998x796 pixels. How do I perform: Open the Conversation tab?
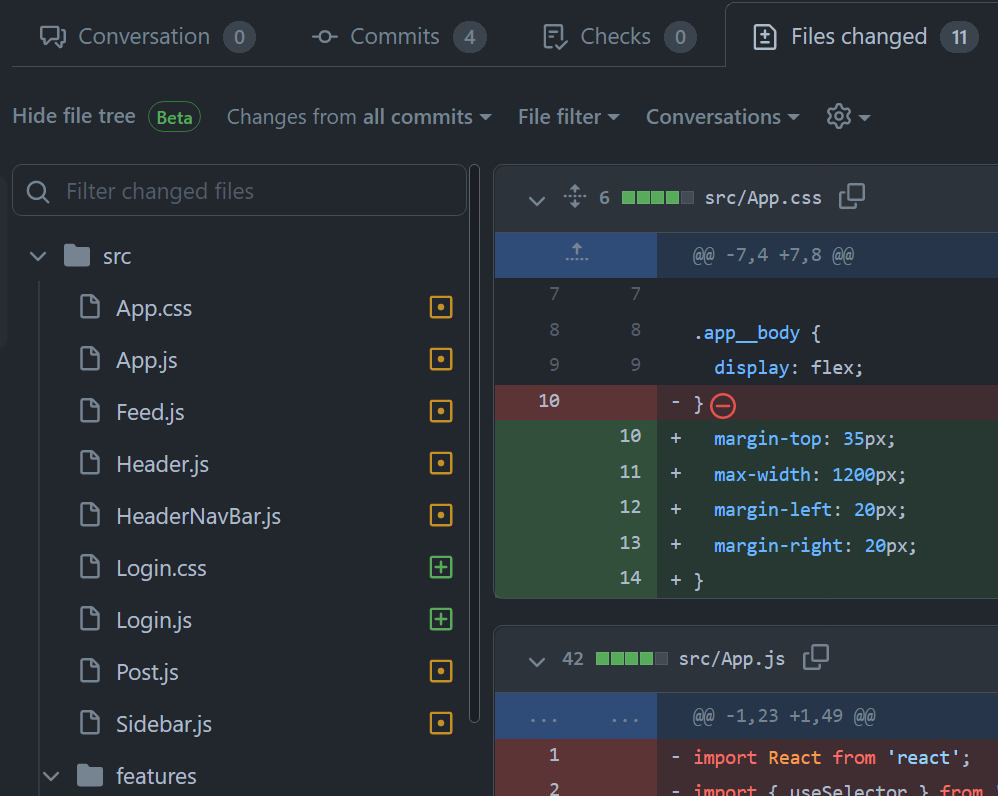click(147, 37)
